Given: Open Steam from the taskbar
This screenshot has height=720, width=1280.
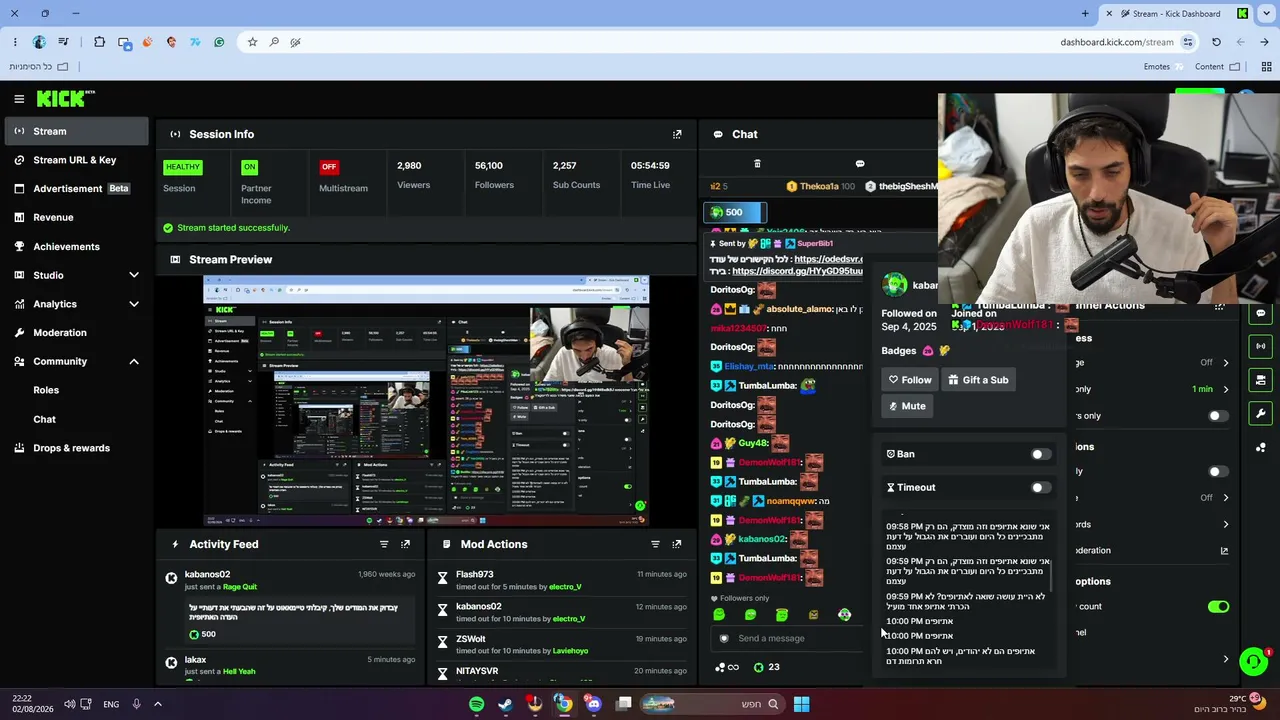Looking at the screenshot, I should 506,704.
